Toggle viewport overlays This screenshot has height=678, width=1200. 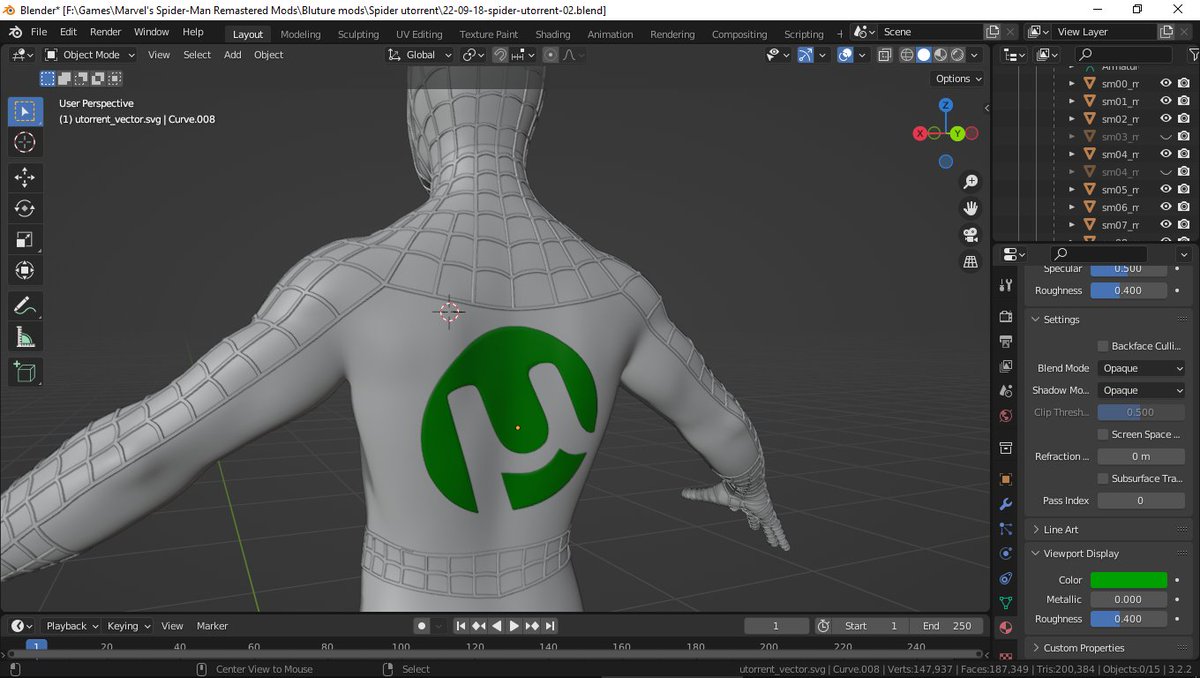click(845, 55)
